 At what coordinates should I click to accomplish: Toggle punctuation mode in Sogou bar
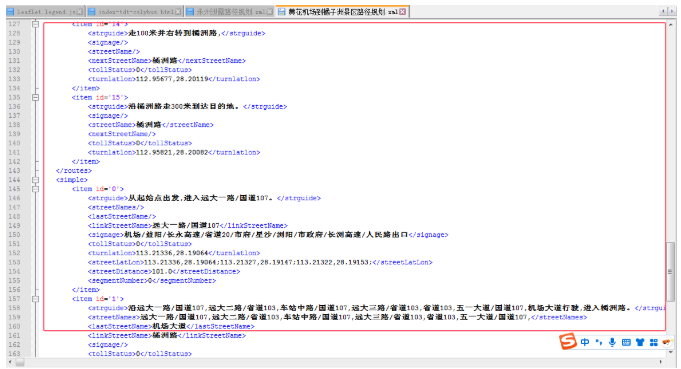click(599, 342)
